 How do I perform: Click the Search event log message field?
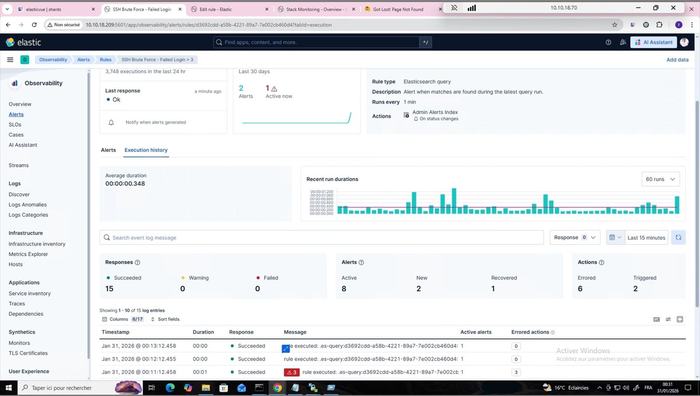321,238
